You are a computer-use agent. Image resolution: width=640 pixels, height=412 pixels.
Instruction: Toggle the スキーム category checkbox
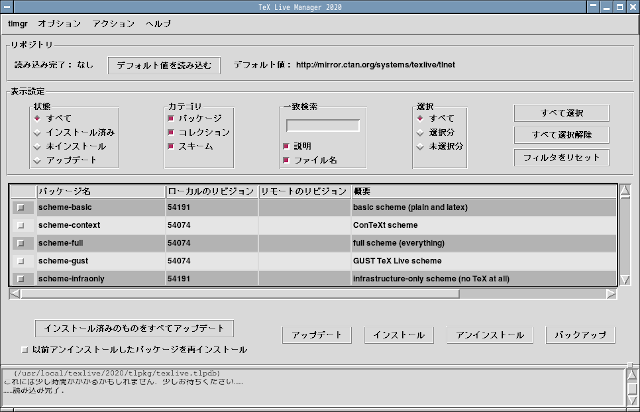(171, 146)
